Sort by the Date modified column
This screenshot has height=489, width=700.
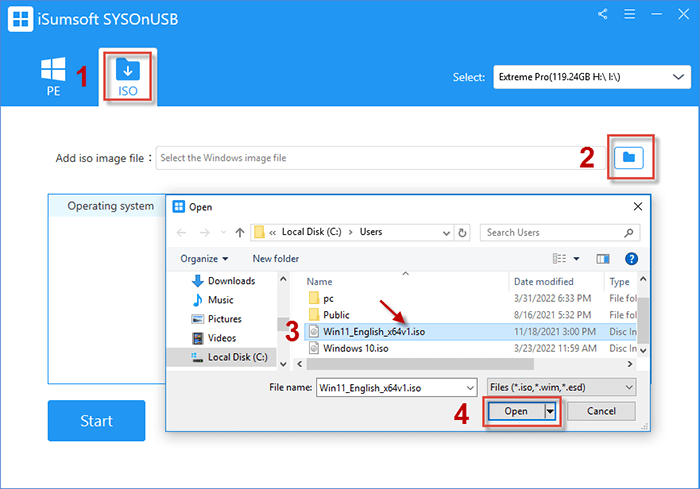544,282
